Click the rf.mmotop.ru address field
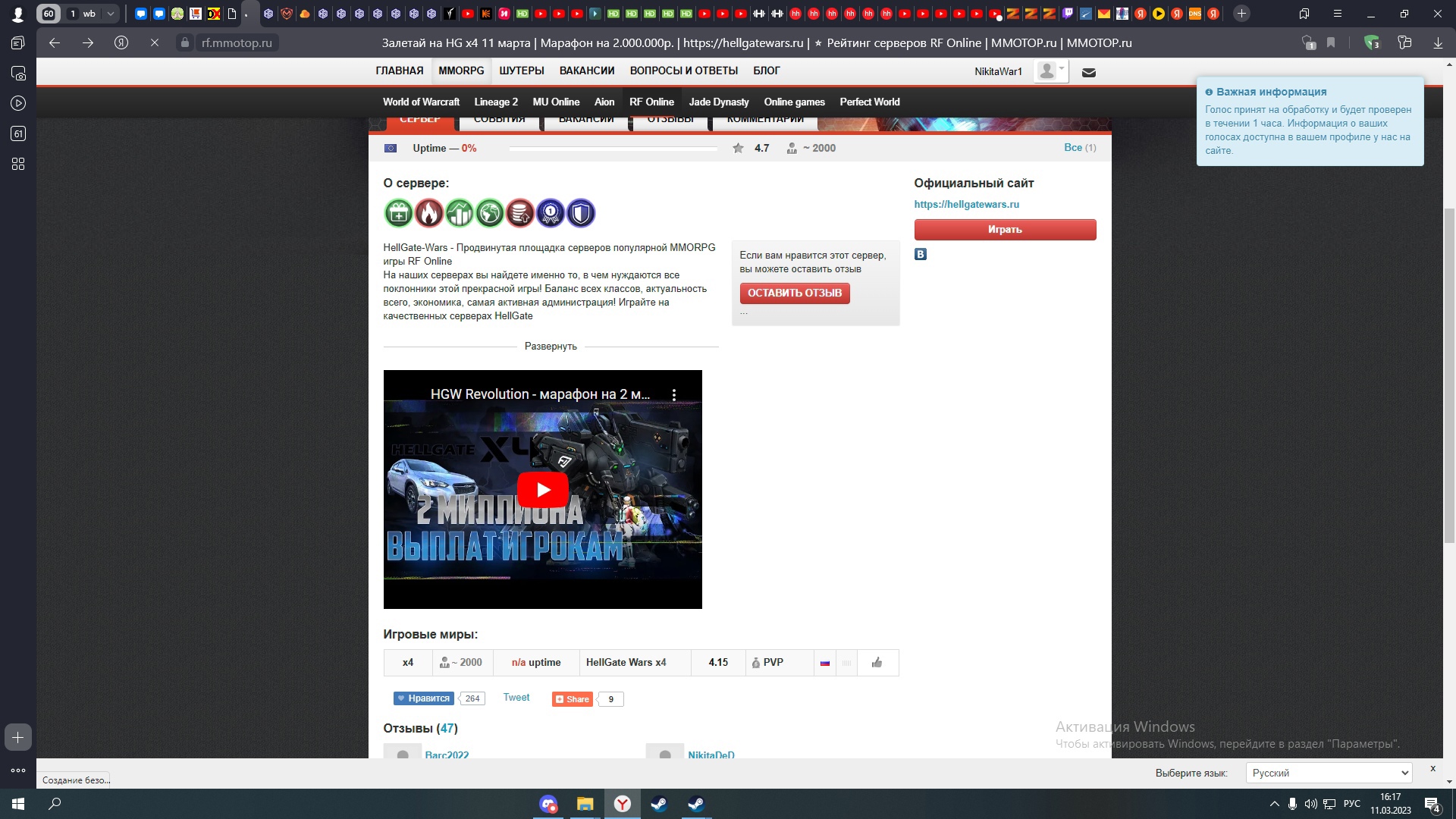 [237, 43]
